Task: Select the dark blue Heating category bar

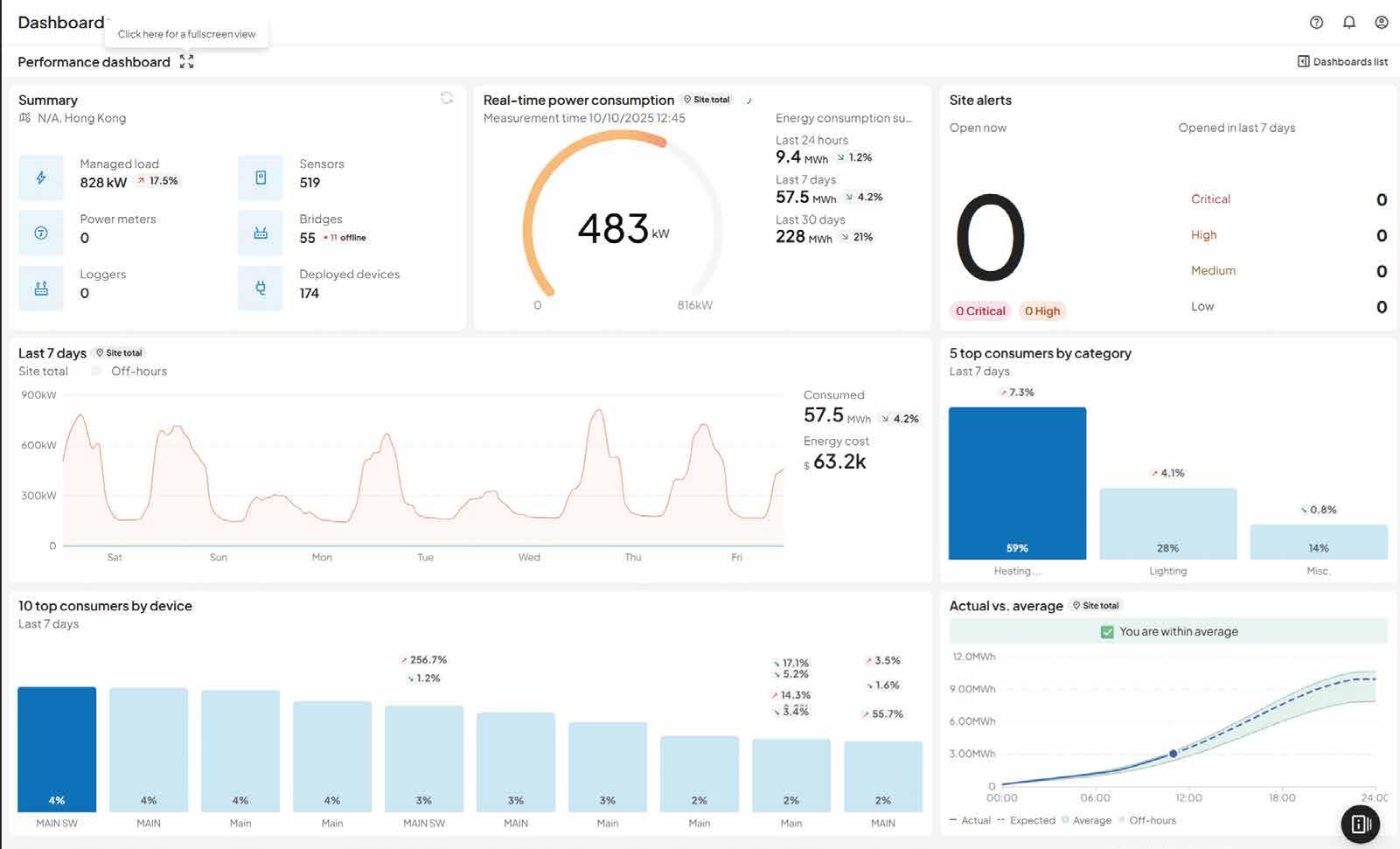Action: tap(1017, 483)
